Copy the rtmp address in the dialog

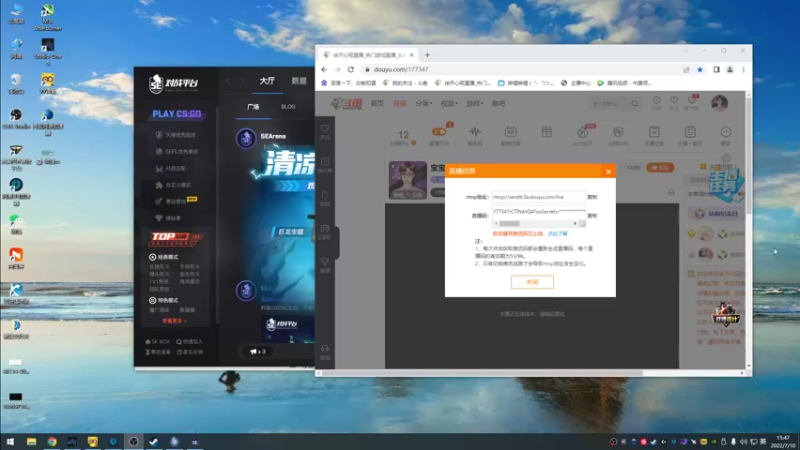point(592,197)
